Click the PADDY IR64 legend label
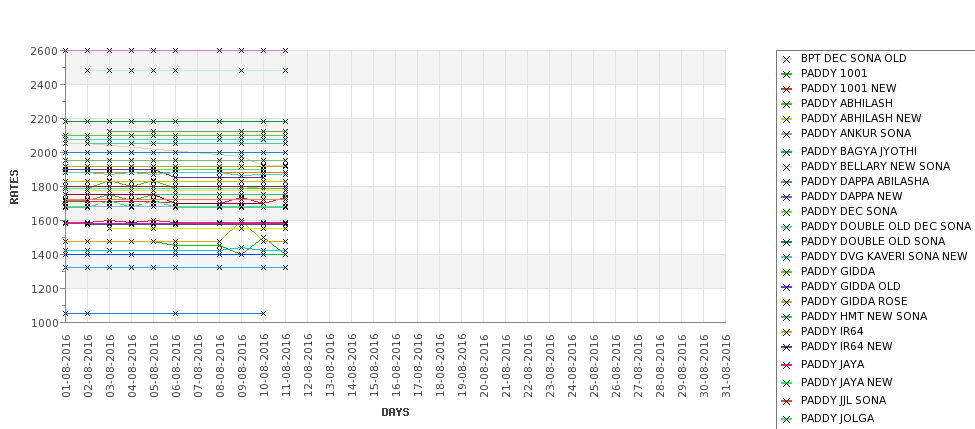This screenshot has width=975, height=429. tap(832, 331)
